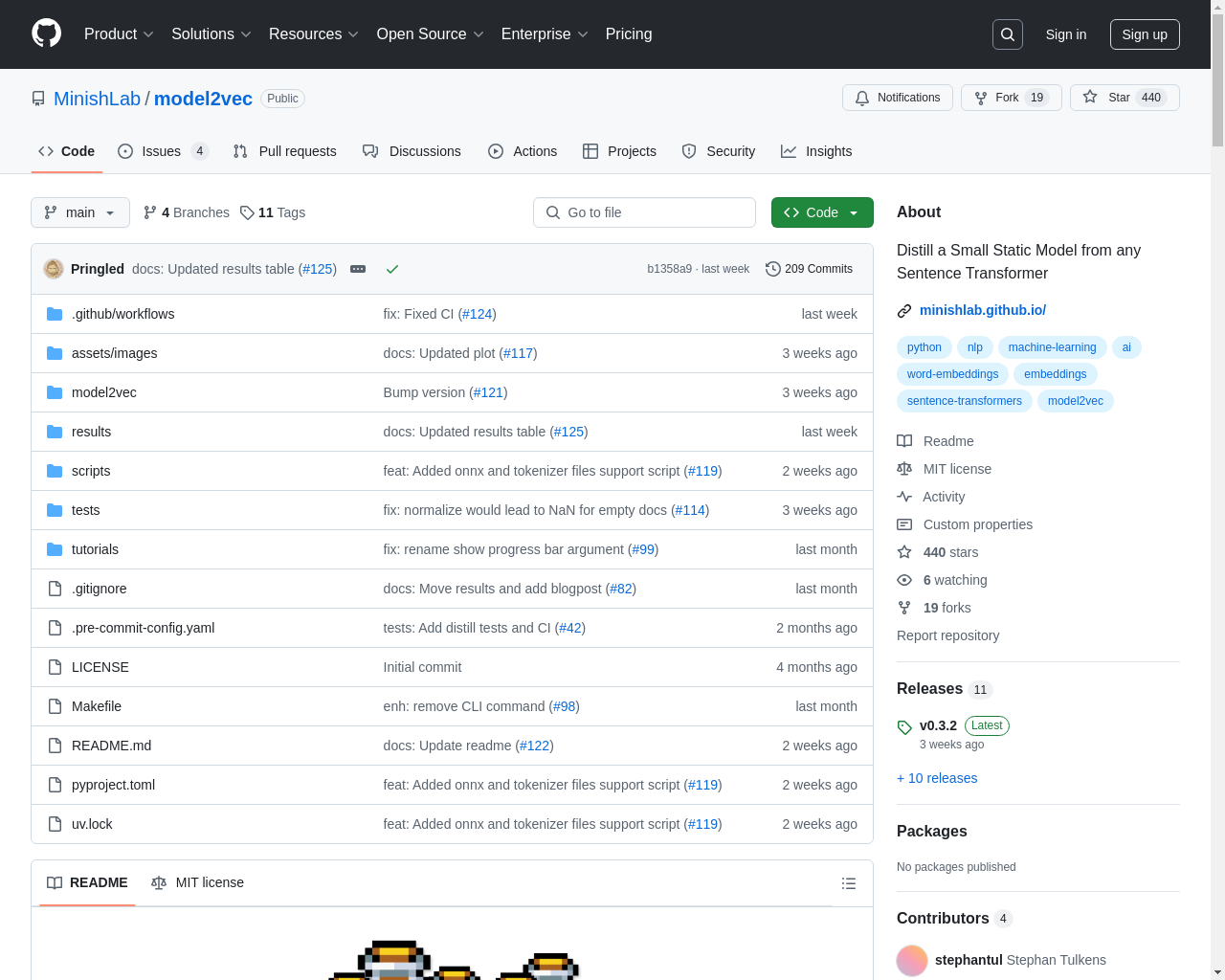View 4 Branches link
Screen dimensions: 1225x980
click(187, 212)
